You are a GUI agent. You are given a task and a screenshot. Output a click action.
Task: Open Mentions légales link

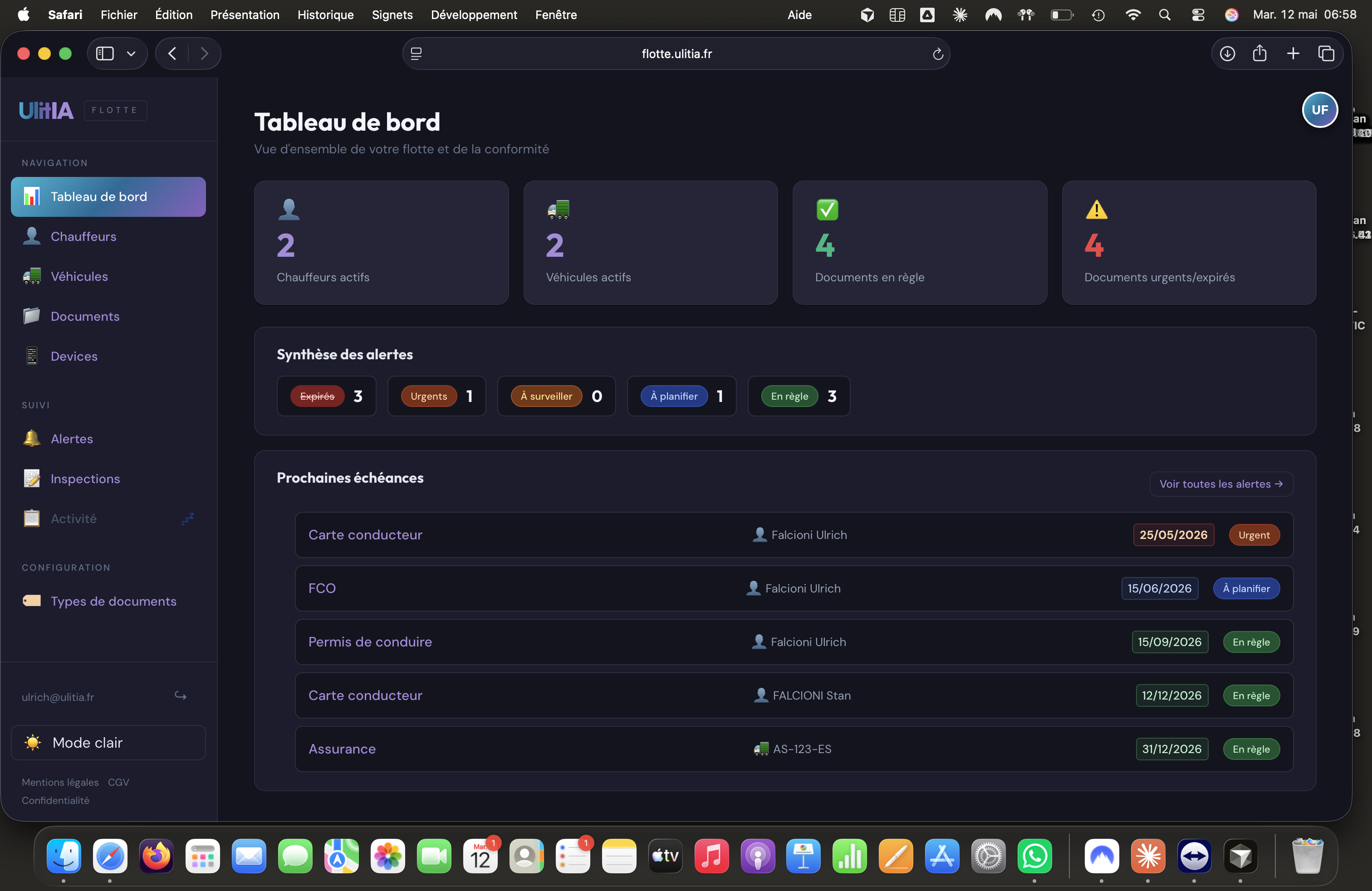[60, 782]
